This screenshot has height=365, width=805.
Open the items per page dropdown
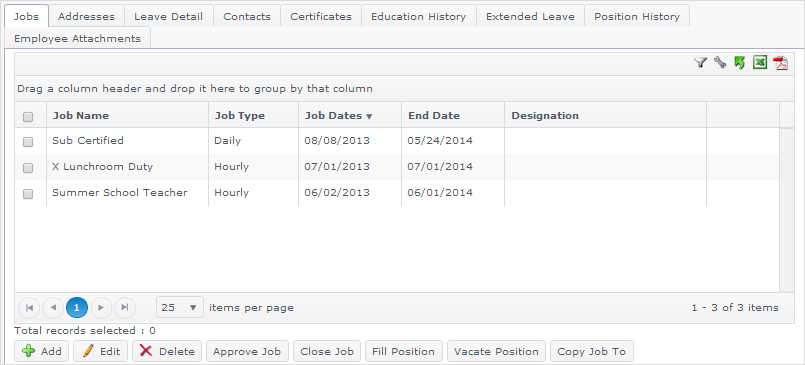pos(180,308)
